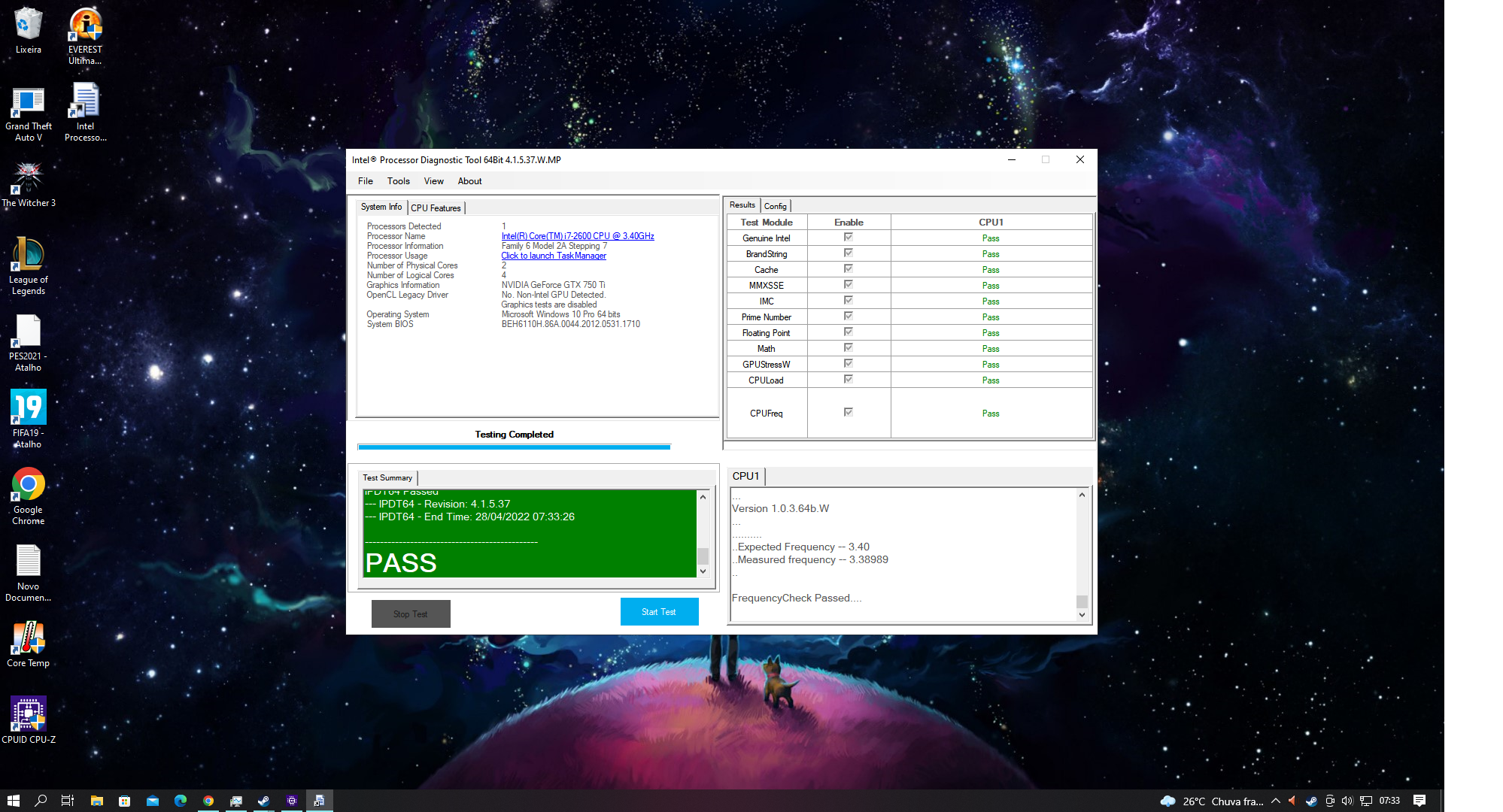
Task: Click the CPUFreq Pass result cell
Action: tap(991, 413)
